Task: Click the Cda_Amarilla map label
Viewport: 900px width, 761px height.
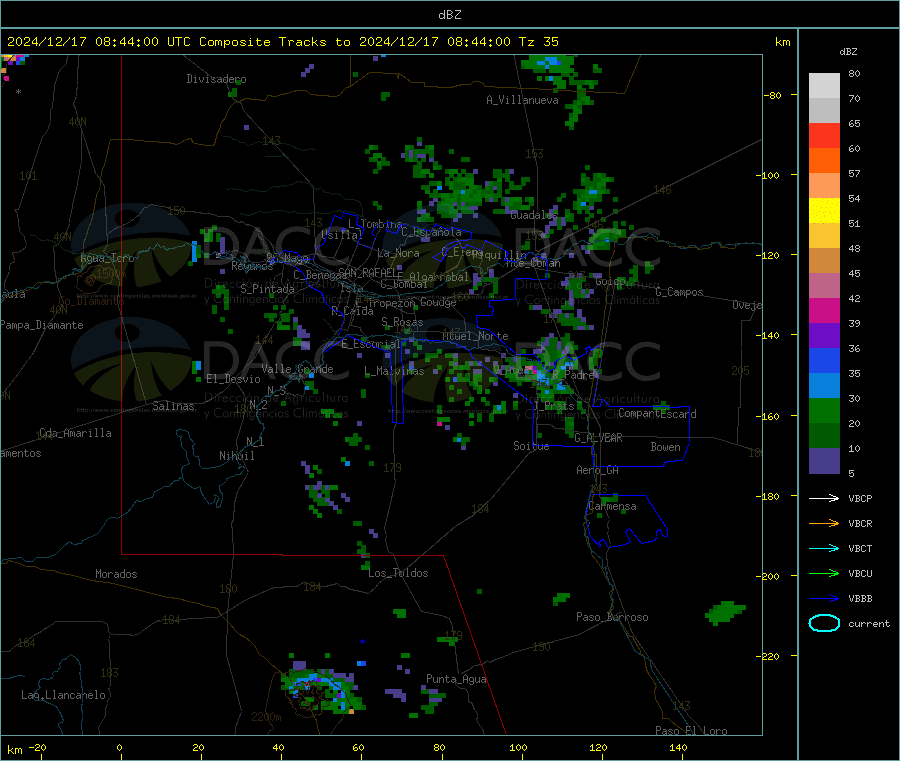Action: click(x=75, y=433)
